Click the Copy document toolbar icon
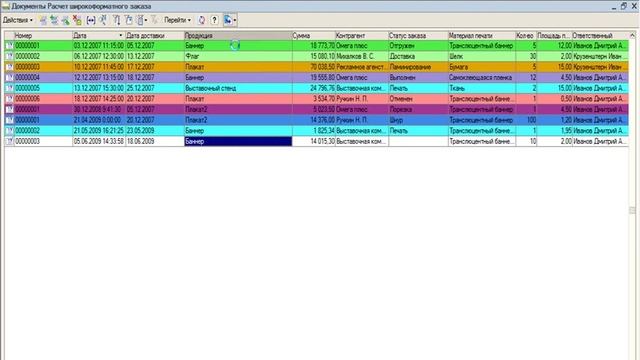This screenshot has width=640, height=360. (54, 20)
